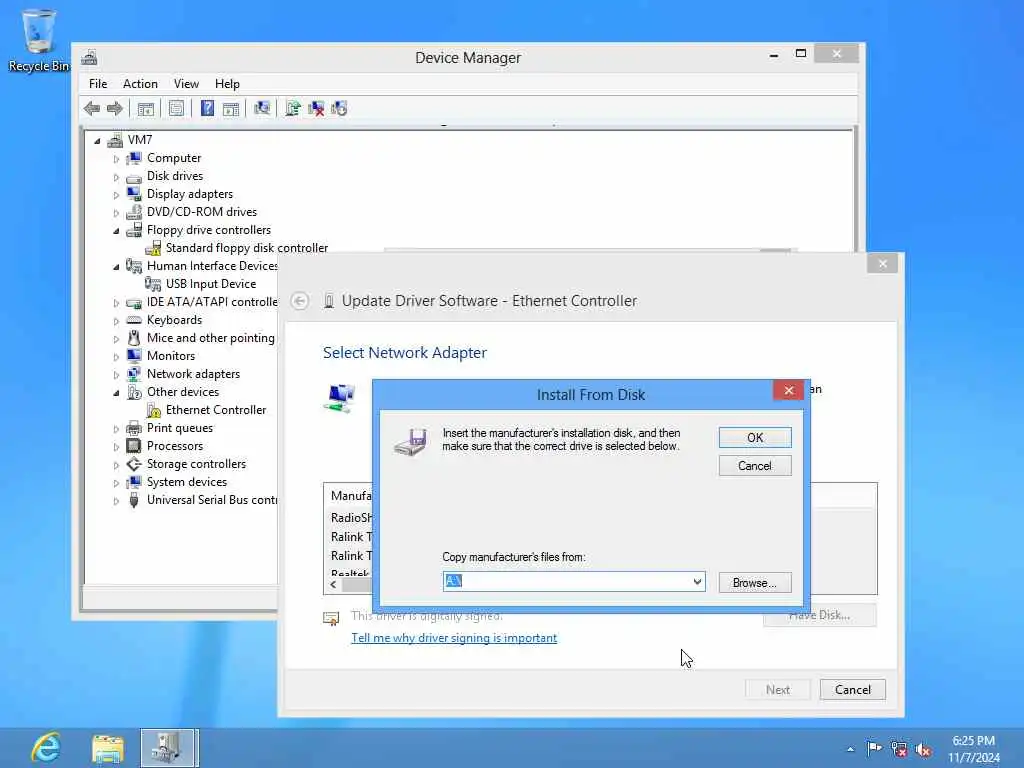Click Device Manager taskbar button

tap(168, 748)
